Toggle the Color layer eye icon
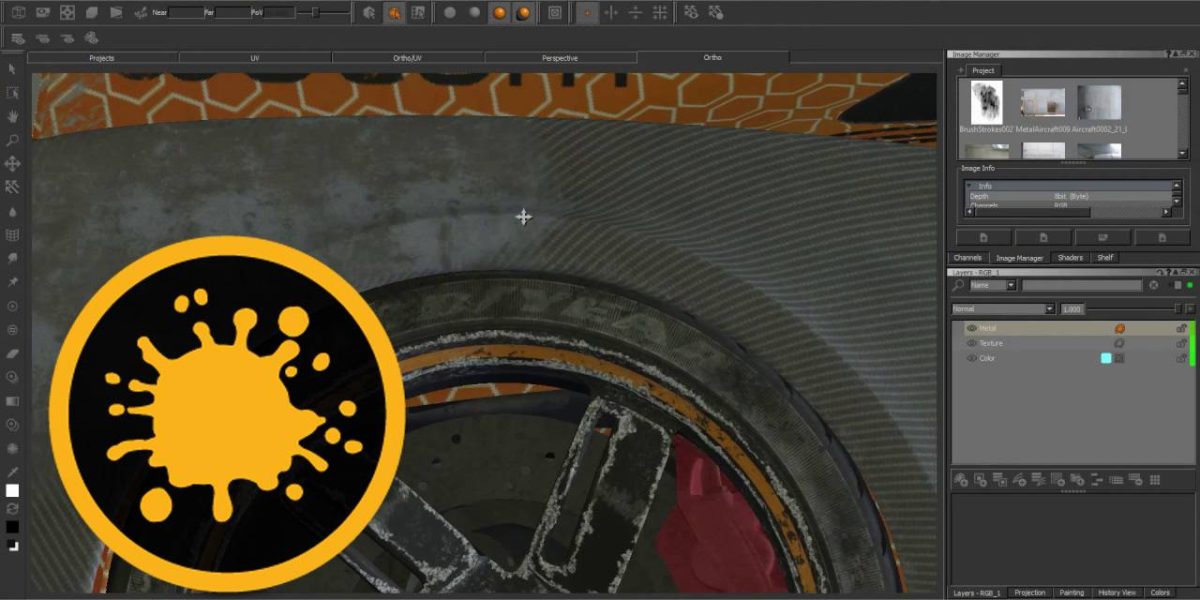This screenshot has height=600, width=1200. pyautogui.click(x=971, y=358)
